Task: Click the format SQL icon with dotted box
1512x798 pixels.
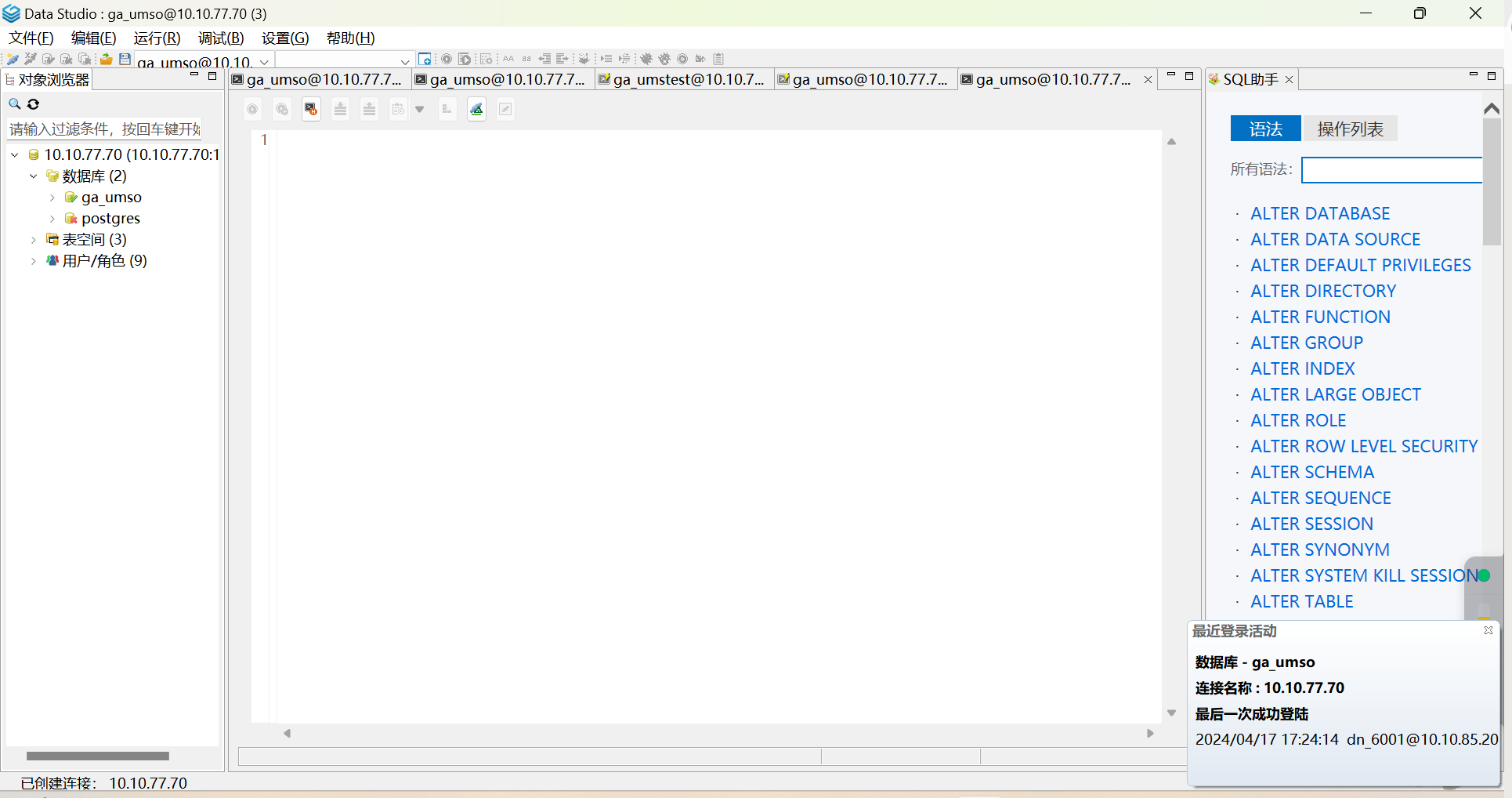Action: (x=486, y=59)
